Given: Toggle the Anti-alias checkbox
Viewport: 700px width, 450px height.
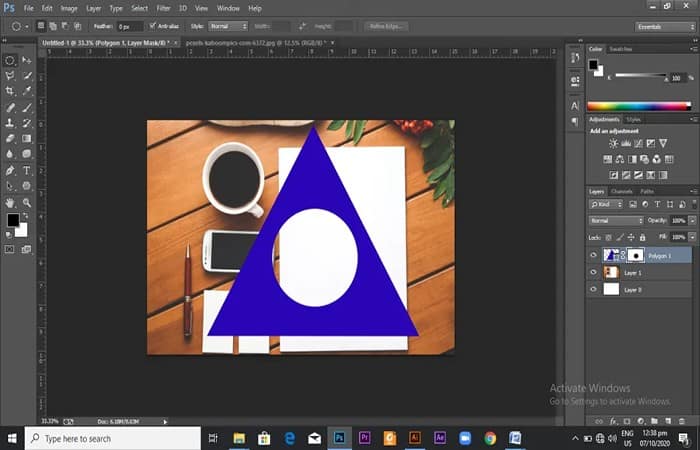Looking at the screenshot, I should pyautogui.click(x=153, y=26).
